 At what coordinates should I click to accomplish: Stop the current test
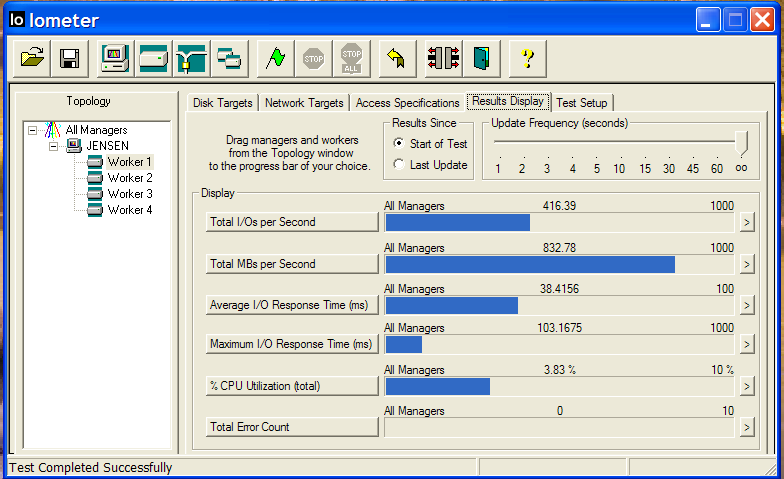pyautogui.click(x=314, y=58)
